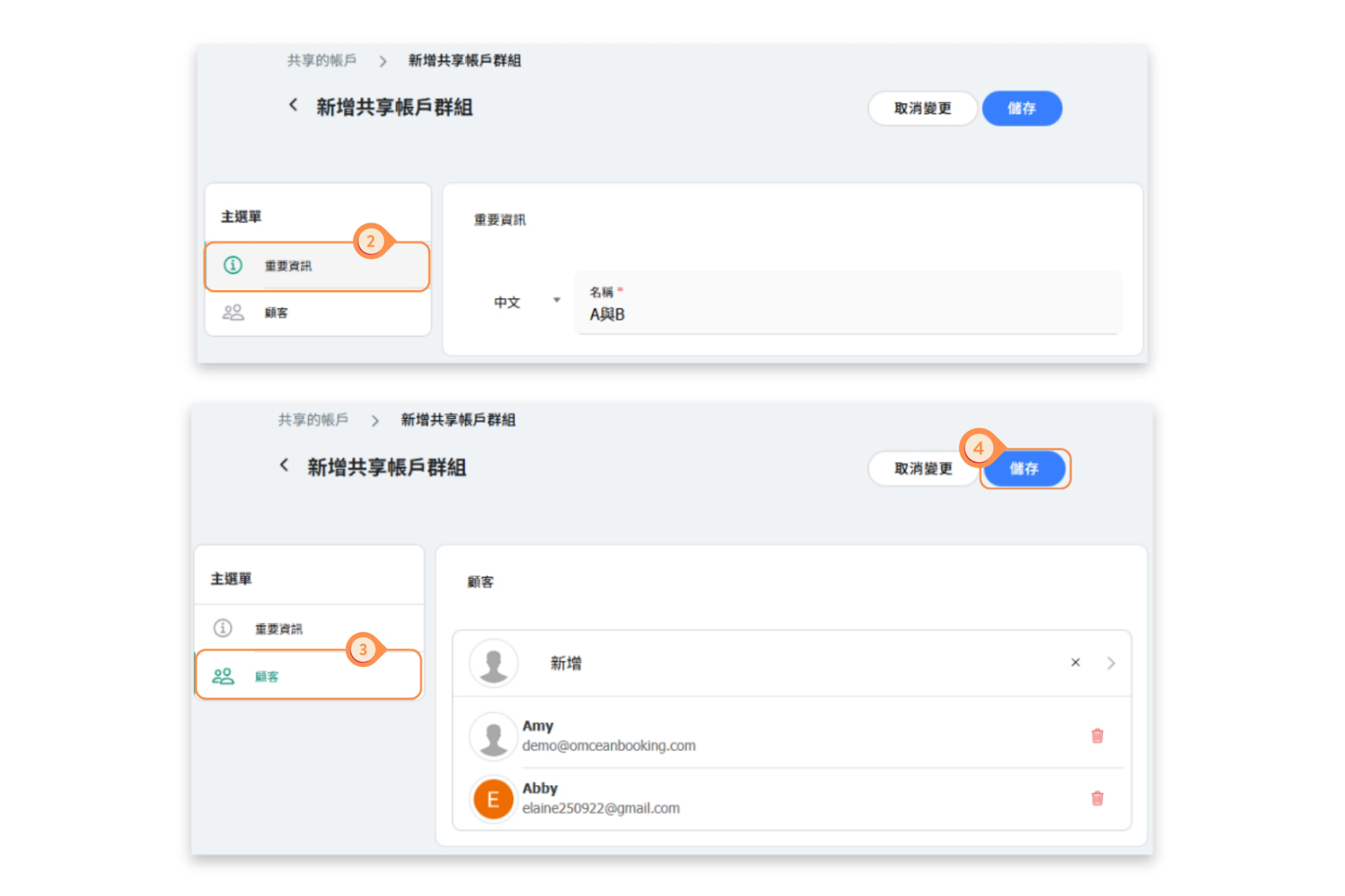This screenshot has width=1345, height=896.
Task: Open 重要資訊 in the bottom panel menu
Action: (278, 629)
